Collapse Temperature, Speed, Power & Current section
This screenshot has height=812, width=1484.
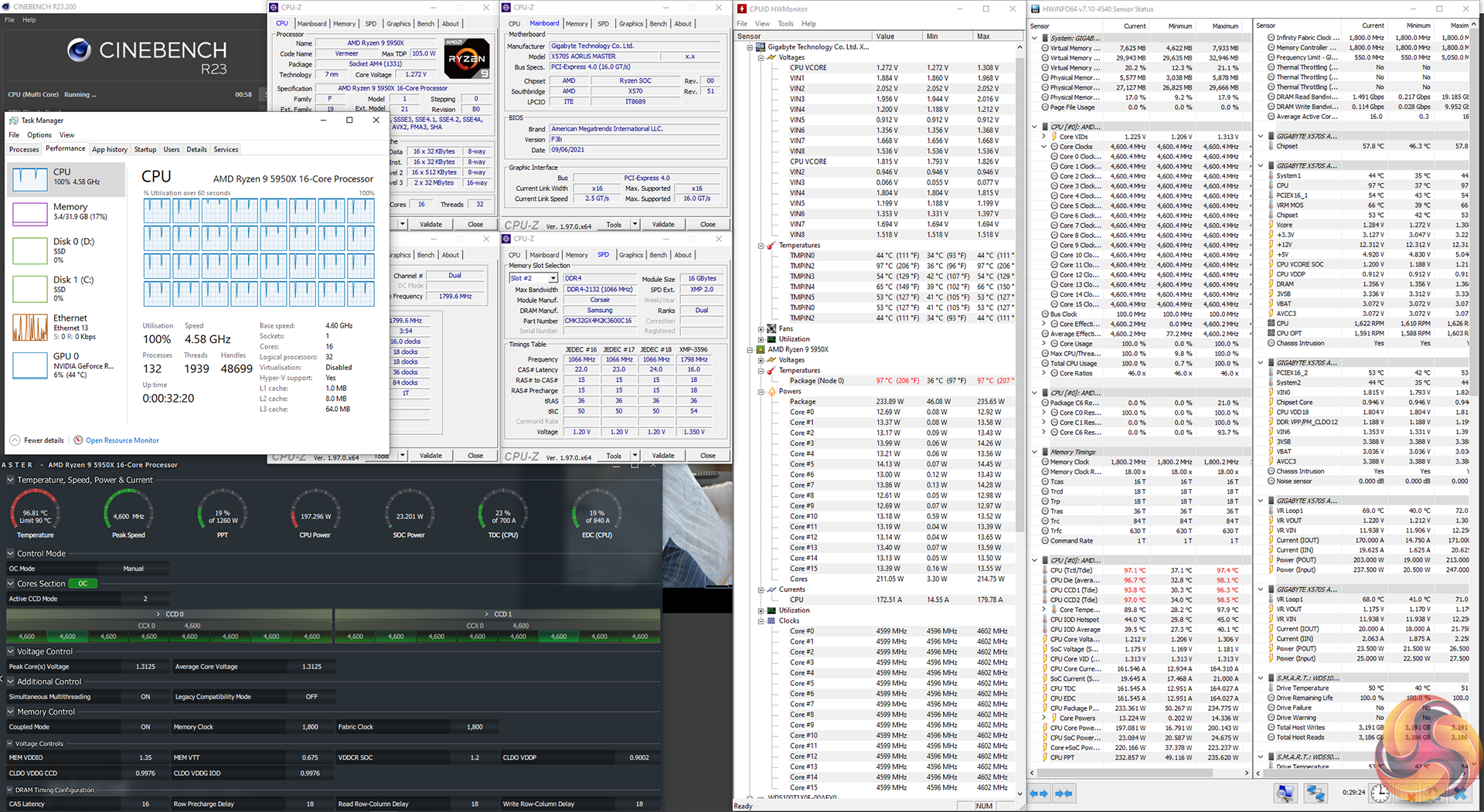[x=11, y=480]
